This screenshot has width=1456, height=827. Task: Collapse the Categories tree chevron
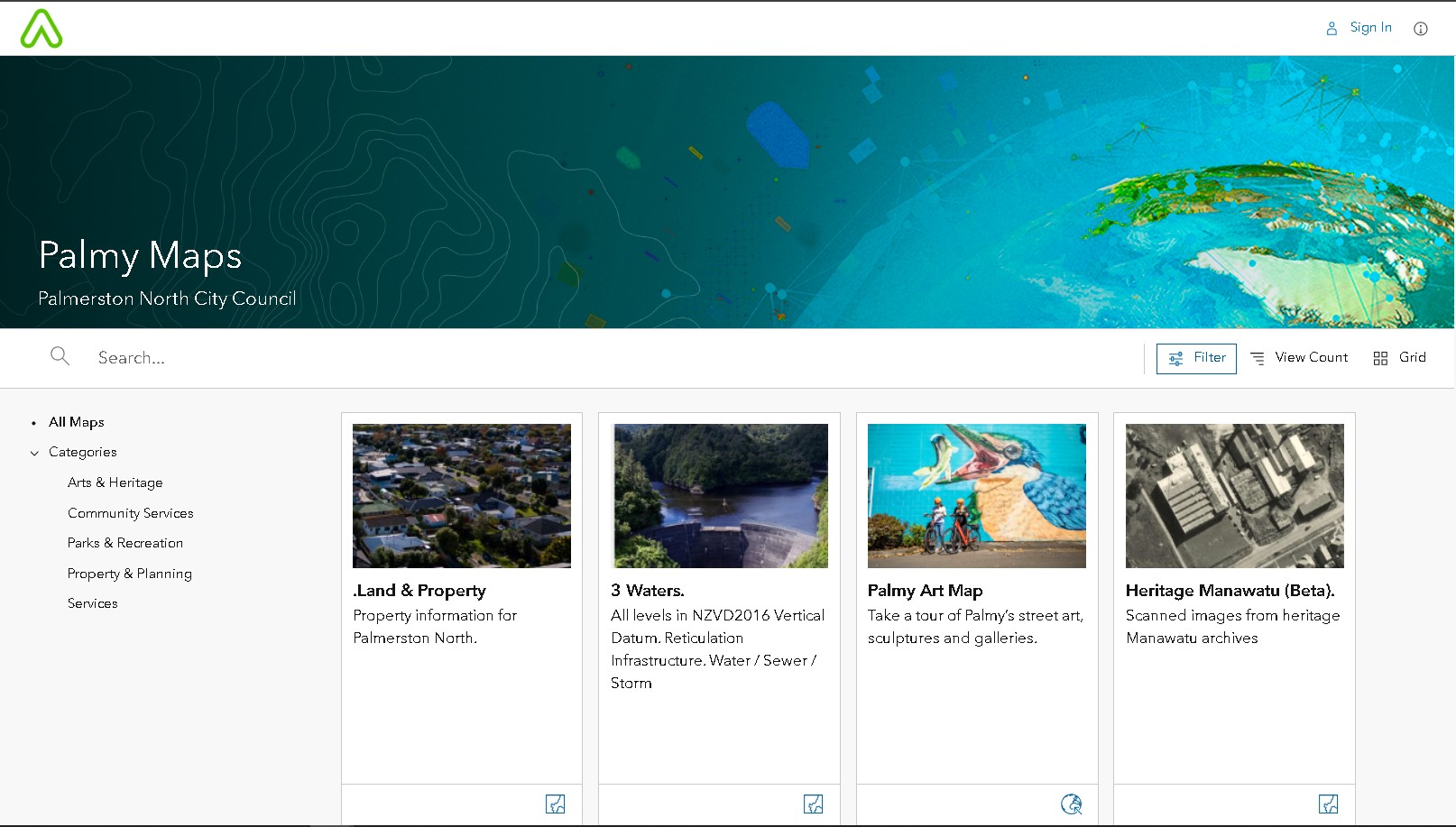(34, 453)
